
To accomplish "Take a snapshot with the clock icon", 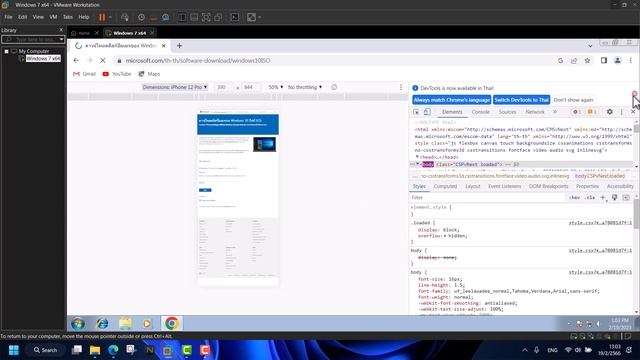I will 141,17.
